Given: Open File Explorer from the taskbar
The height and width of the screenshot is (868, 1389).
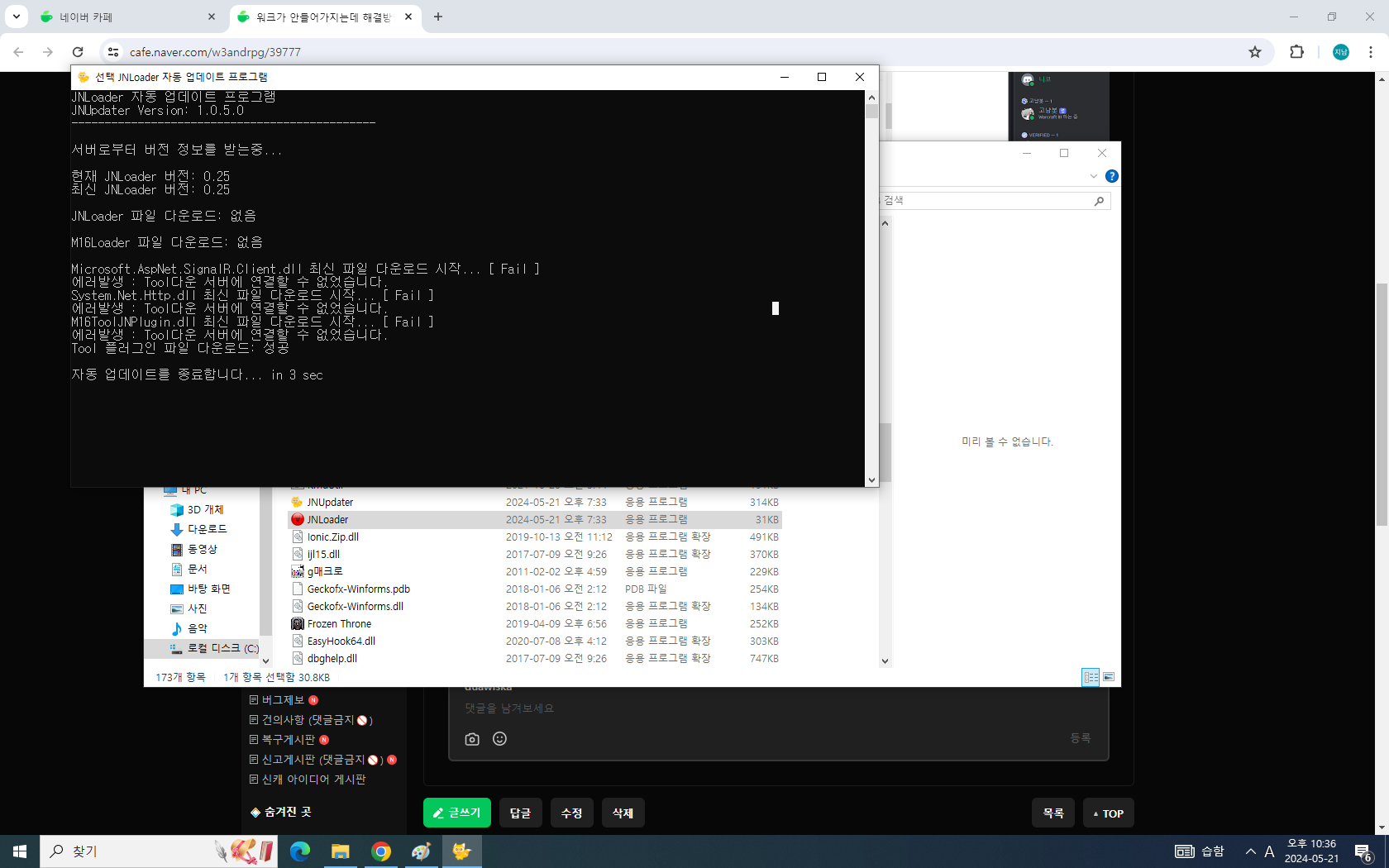Looking at the screenshot, I should 340,851.
